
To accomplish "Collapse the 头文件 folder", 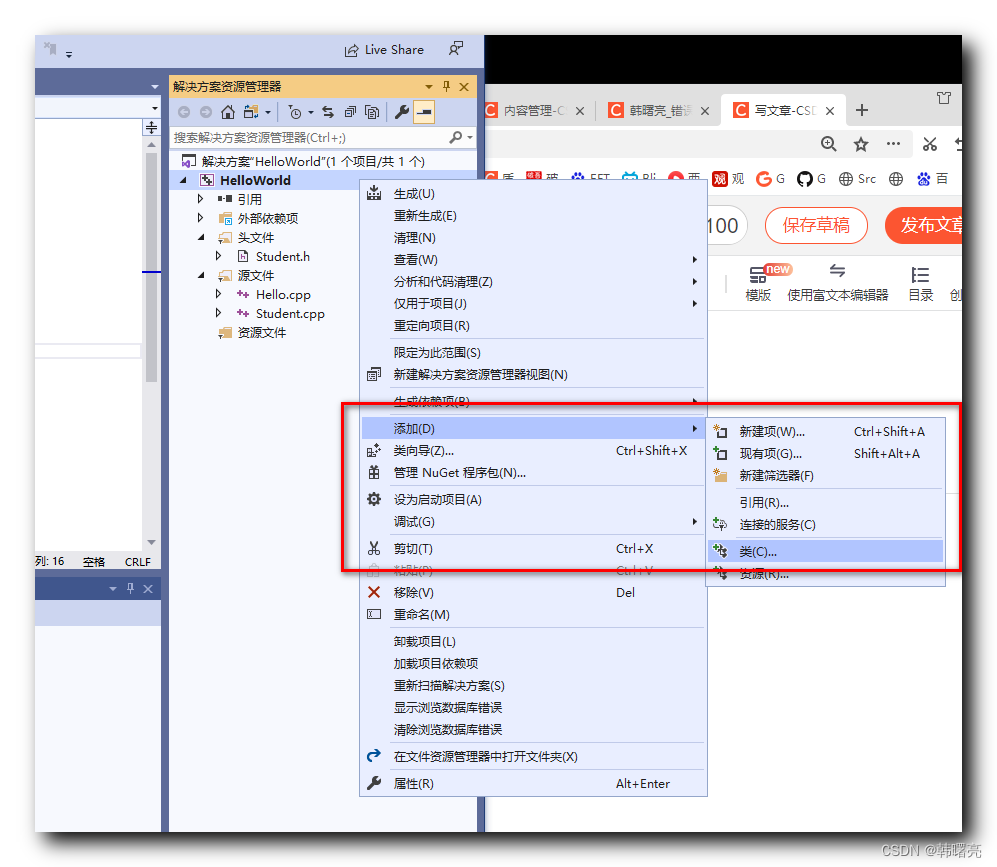I will click(x=201, y=238).
